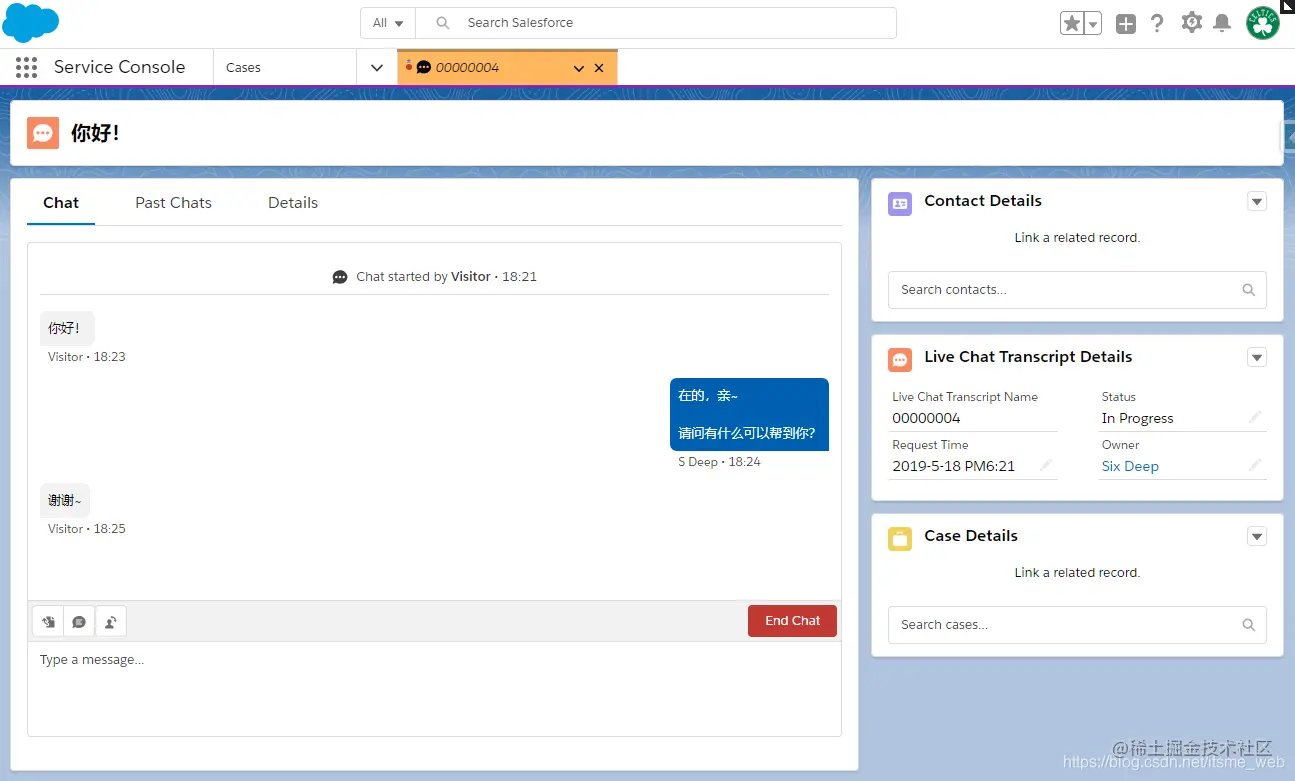Screen dimensions: 1295x781
Task: Focus the Search contacts field
Action: point(1077,290)
